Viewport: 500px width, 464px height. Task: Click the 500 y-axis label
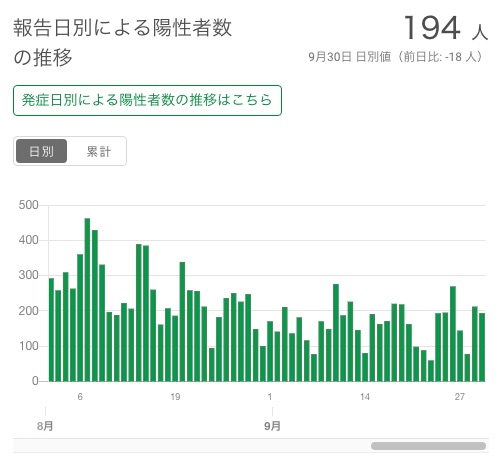pyautogui.click(x=28, y=205)
